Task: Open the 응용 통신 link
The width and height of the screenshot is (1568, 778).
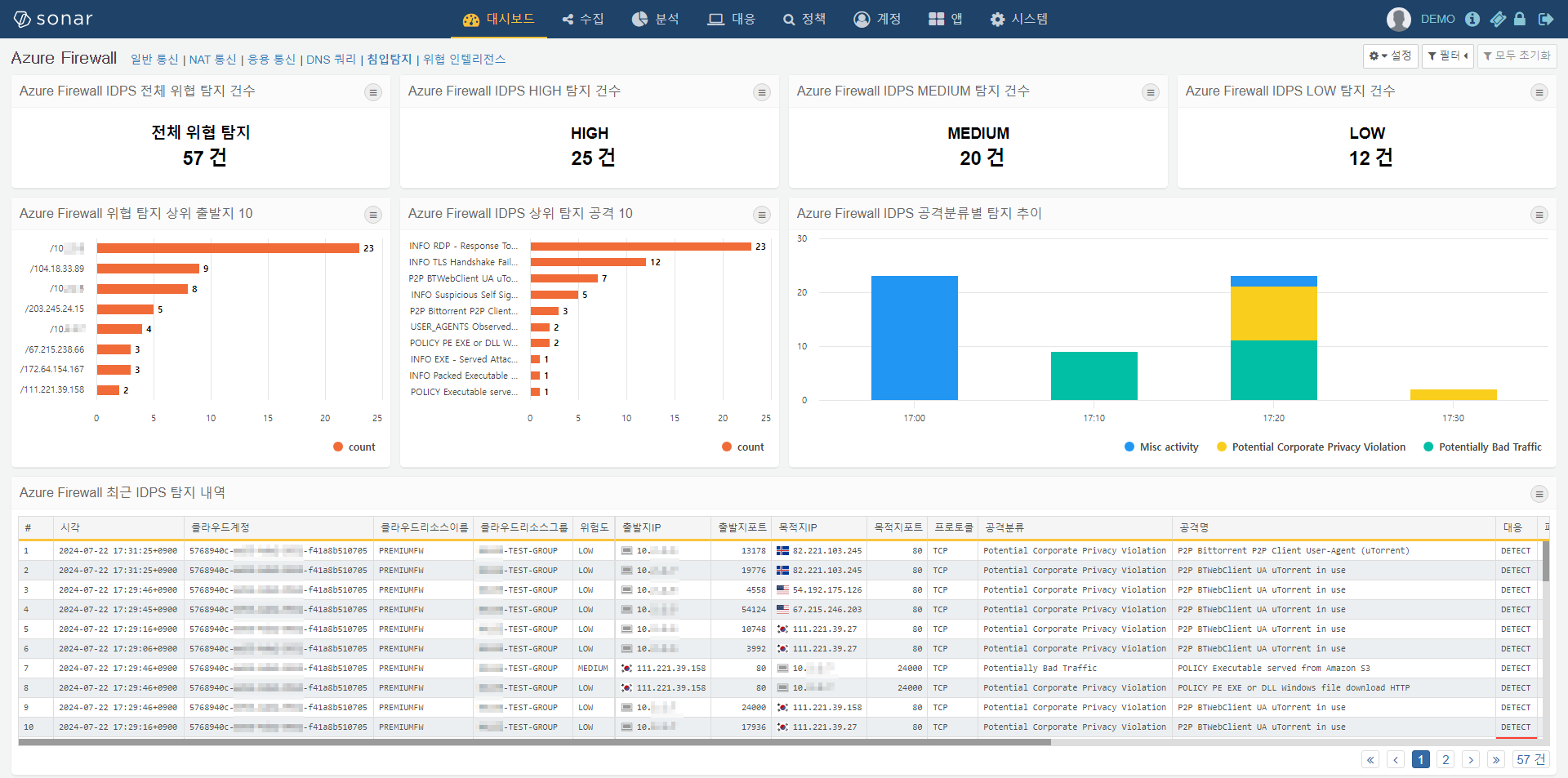Action: point(271,59)
